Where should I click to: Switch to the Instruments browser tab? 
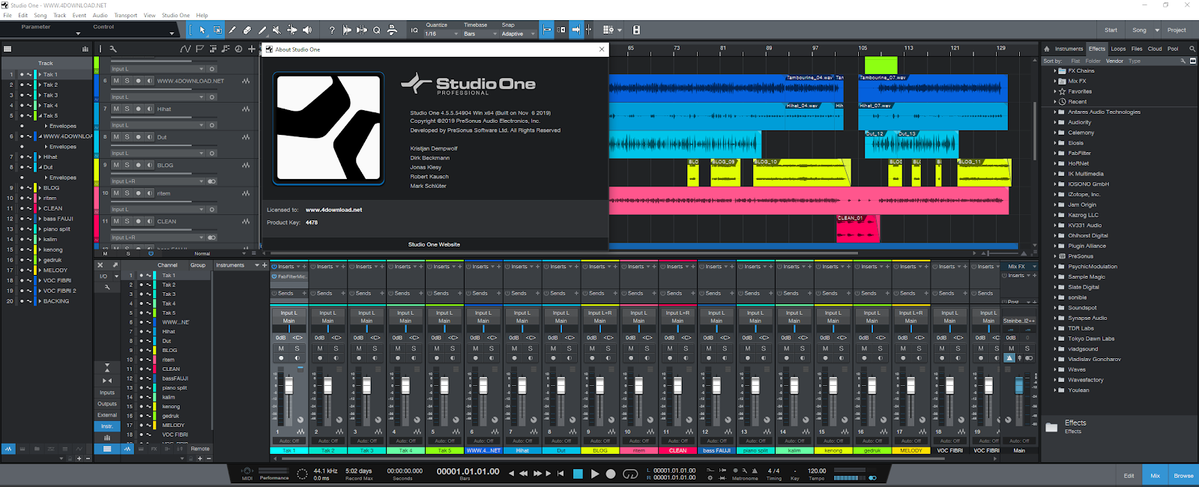click(1069, 49)
